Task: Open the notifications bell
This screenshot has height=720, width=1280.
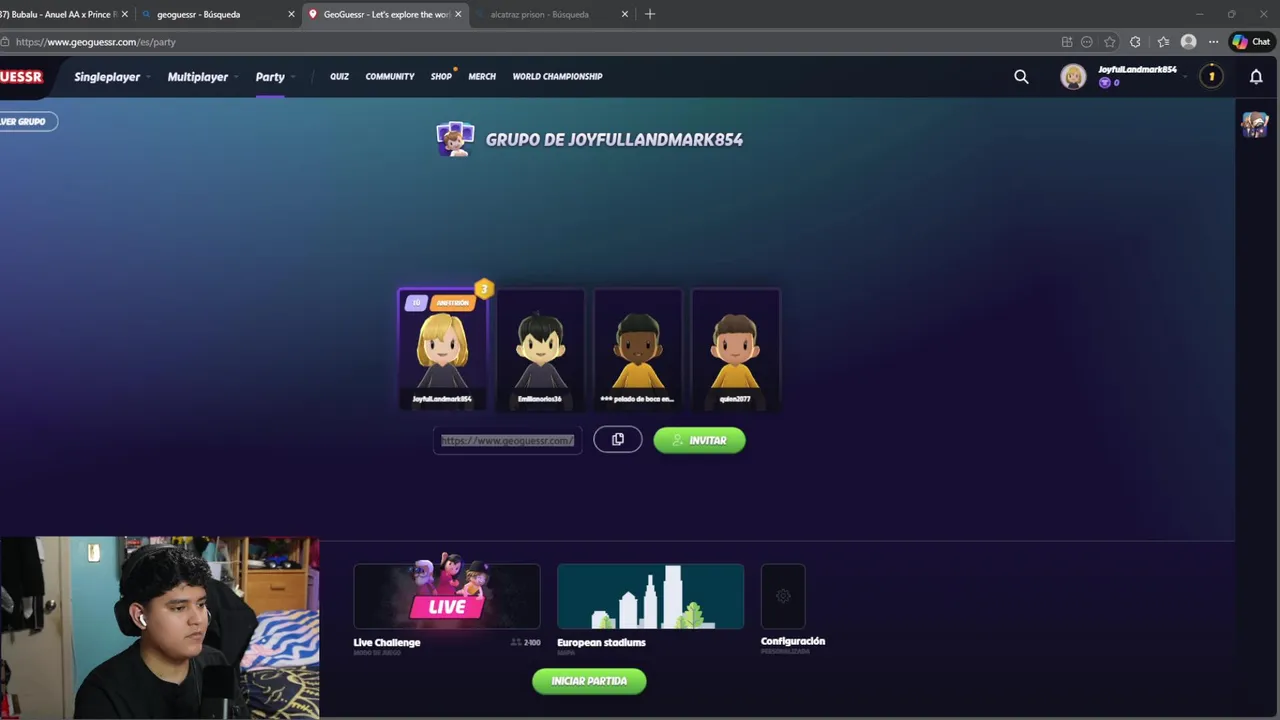Action: click(1256, 76)
